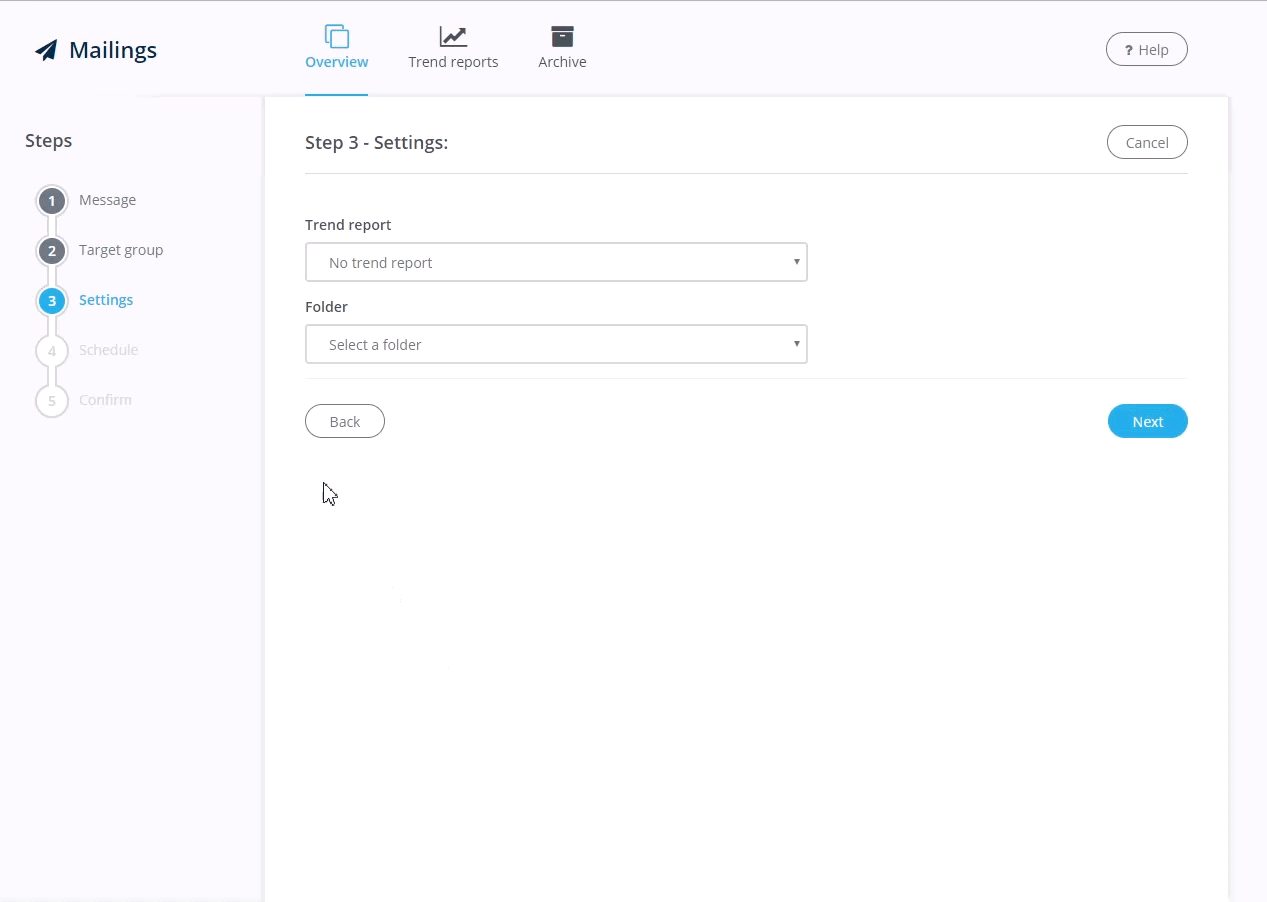Jump to the Message step label
This screenshot has height=902, width=1267.
click(107, 200)
